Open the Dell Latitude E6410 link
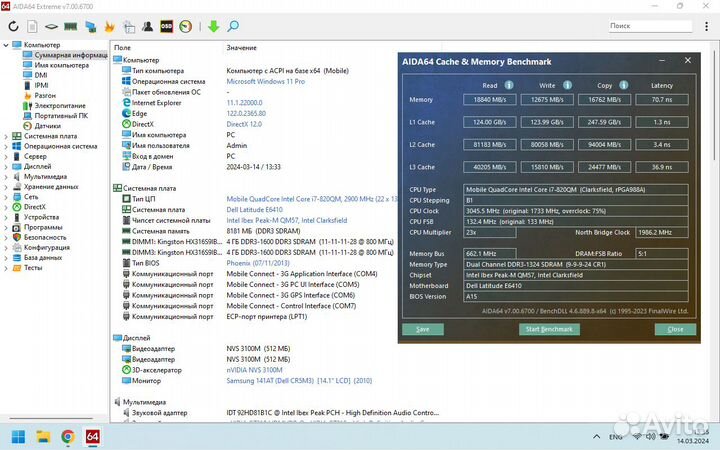Image resolution: width=720 pixels, height=450 pixels. [x=254, y=210]
